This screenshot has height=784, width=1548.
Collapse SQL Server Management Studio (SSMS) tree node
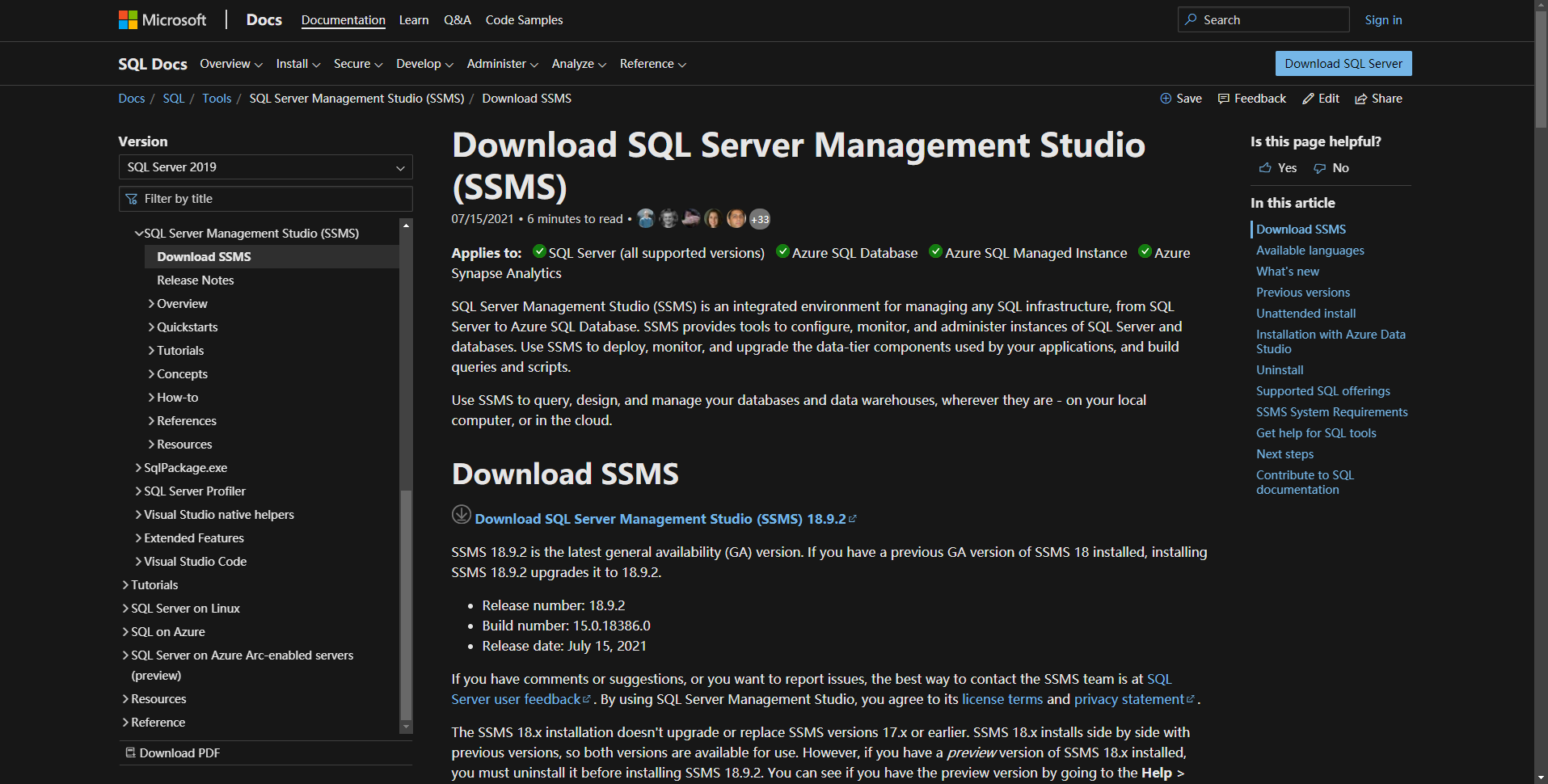pyautogui.click(x=139, y=233)
